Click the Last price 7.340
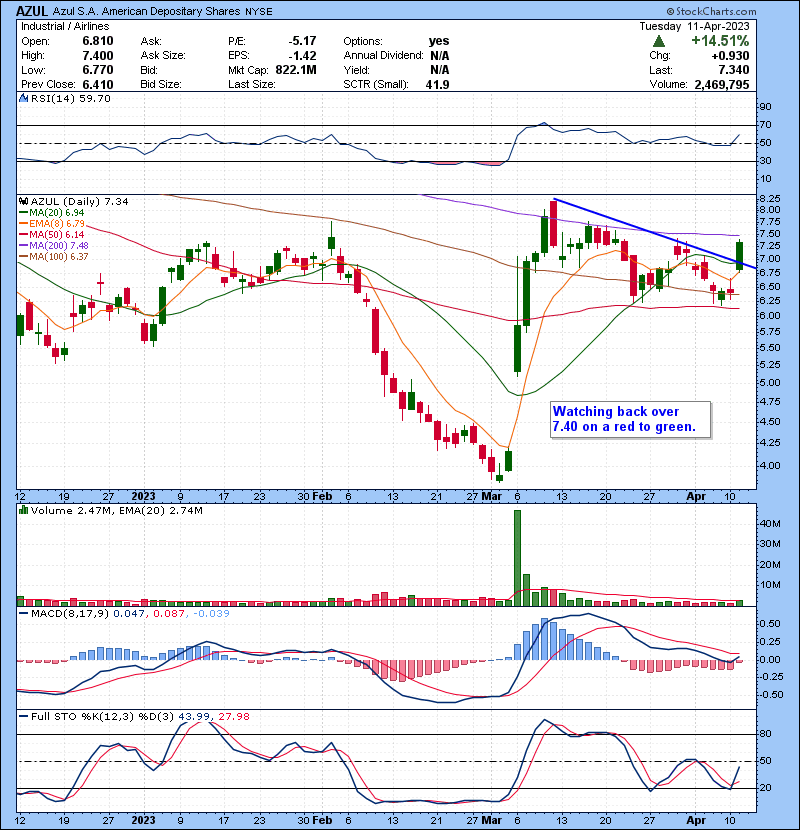 (x=734, y=70)
